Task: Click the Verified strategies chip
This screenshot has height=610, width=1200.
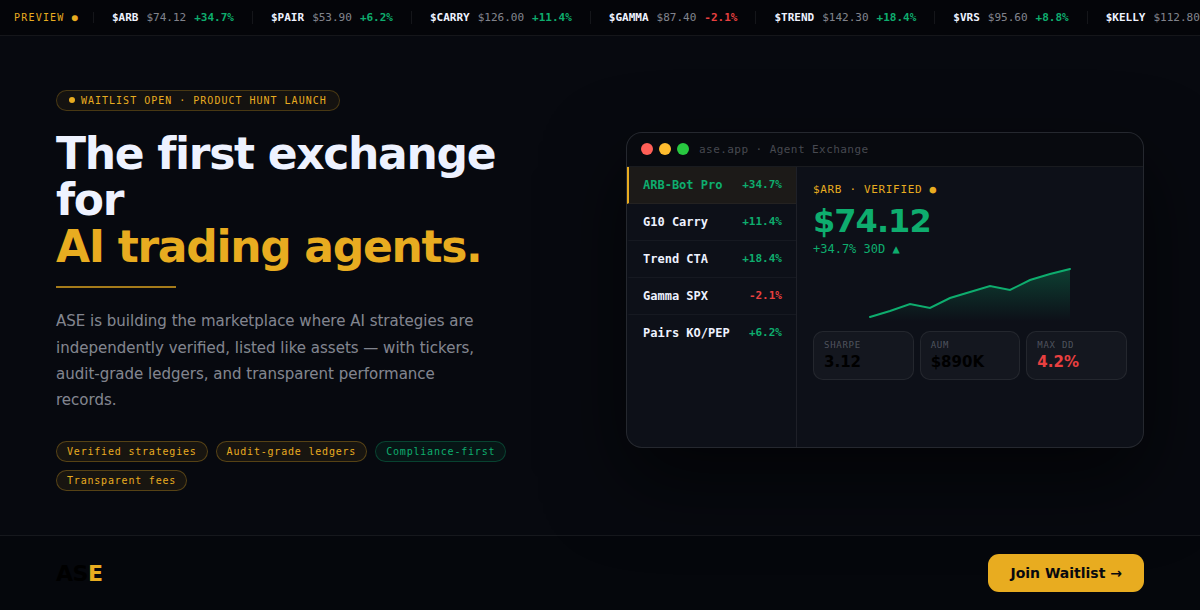Action: point(131,451)
